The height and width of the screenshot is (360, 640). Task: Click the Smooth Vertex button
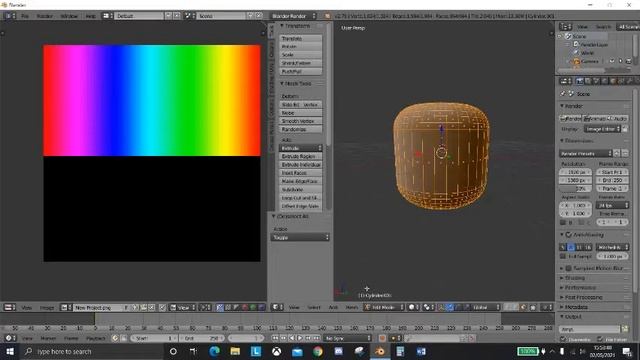click(301, 121)
